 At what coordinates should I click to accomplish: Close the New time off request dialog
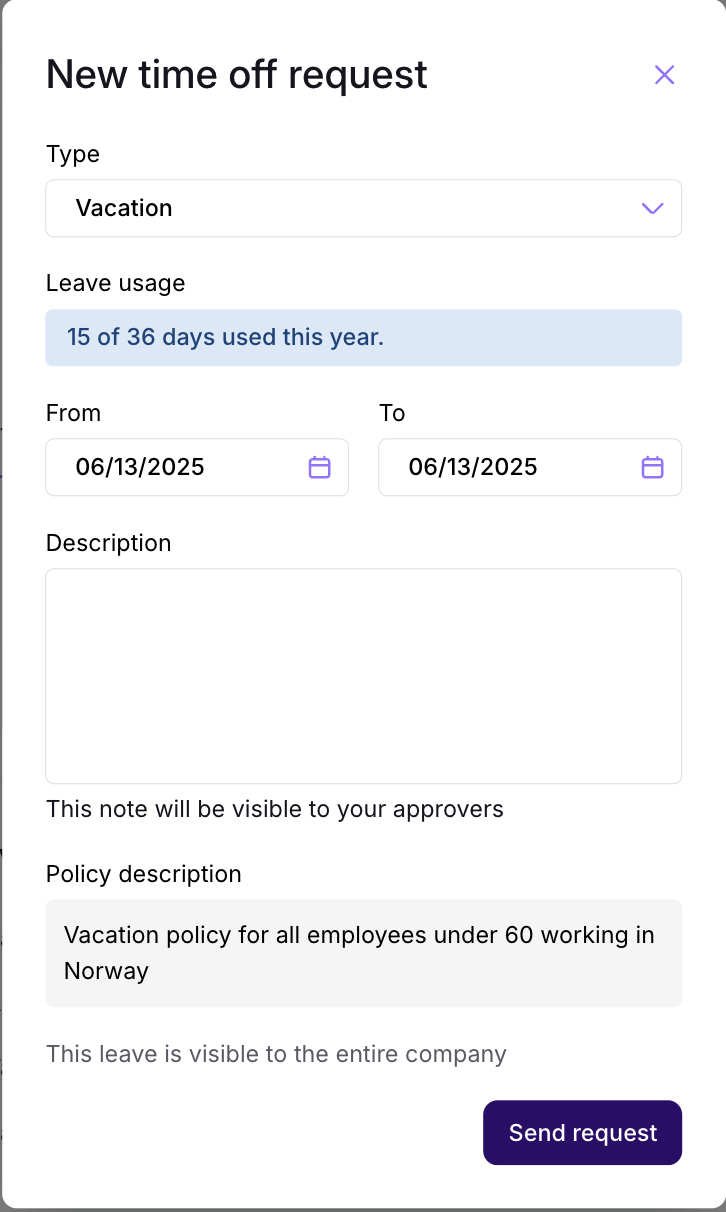click(x=664, y=75)
